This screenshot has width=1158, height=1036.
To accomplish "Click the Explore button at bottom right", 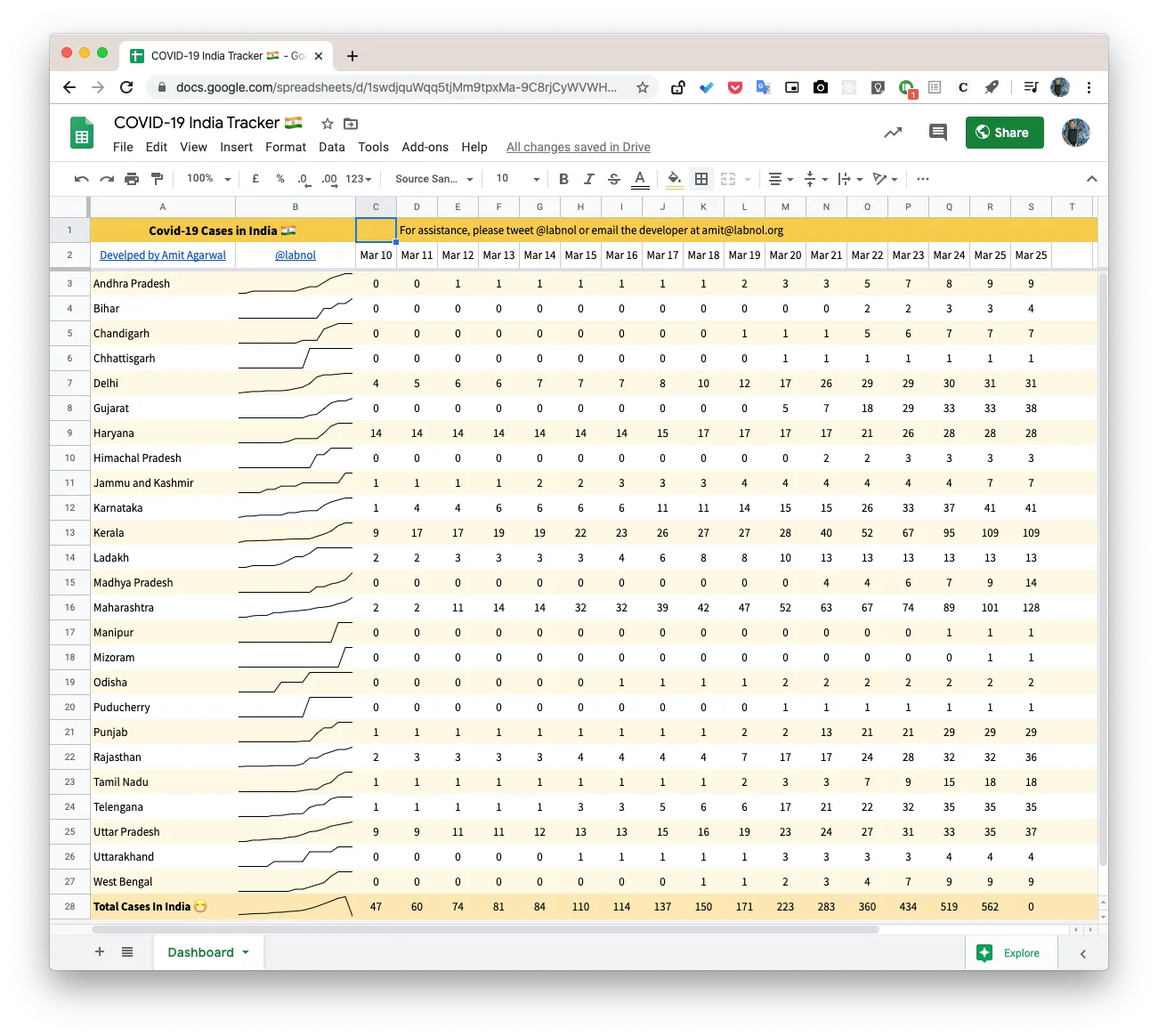I will tap(1009, 953).
